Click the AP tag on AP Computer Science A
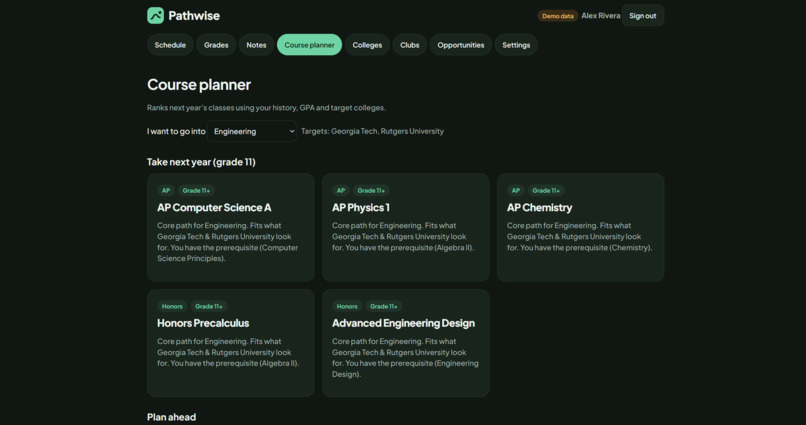 click(x=166, y=191)
